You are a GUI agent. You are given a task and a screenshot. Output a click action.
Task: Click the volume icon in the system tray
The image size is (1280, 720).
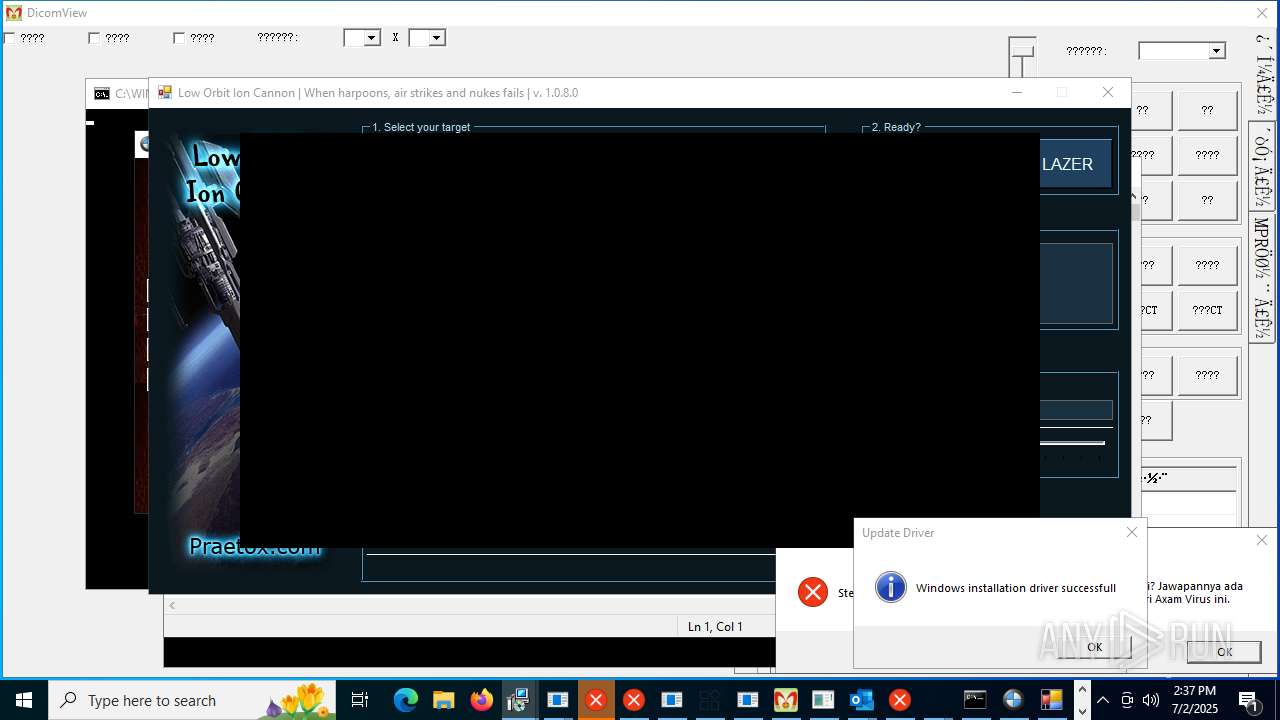point(1150,700)
